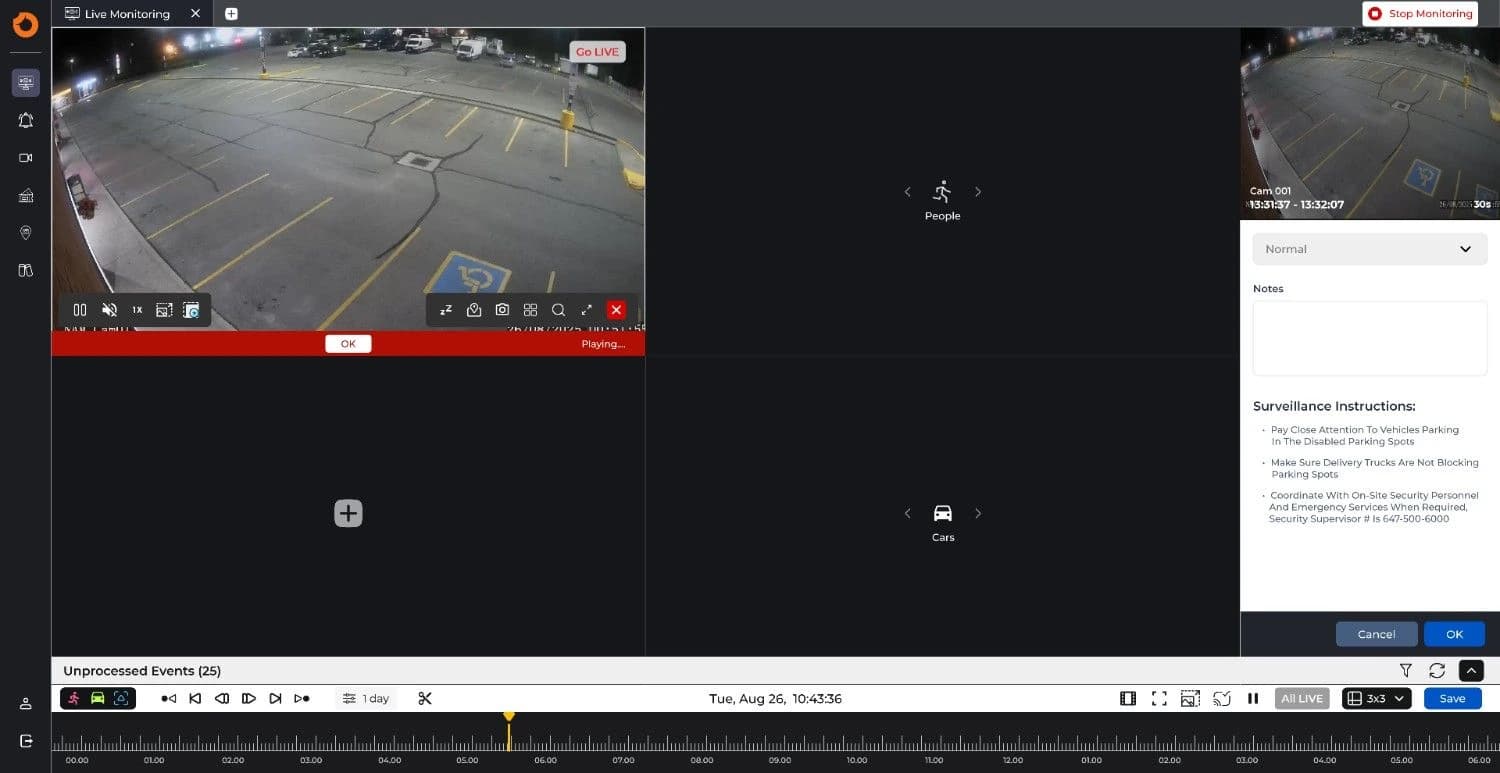The image size is (1500, 773).
Task: Refresh the unprocessed events list
Action: point(1437,671)
